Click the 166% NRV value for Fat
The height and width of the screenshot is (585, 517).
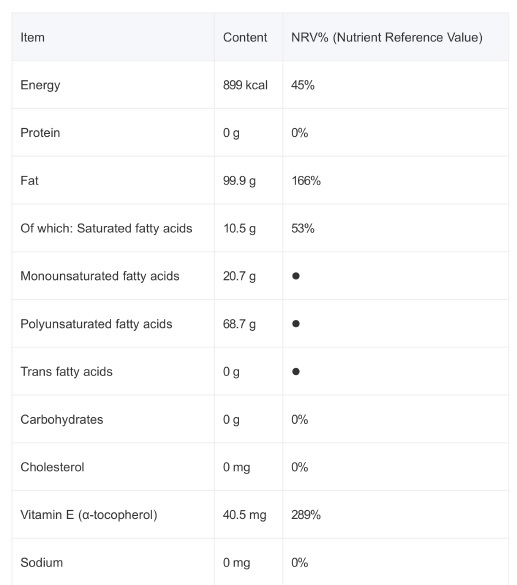306,181
